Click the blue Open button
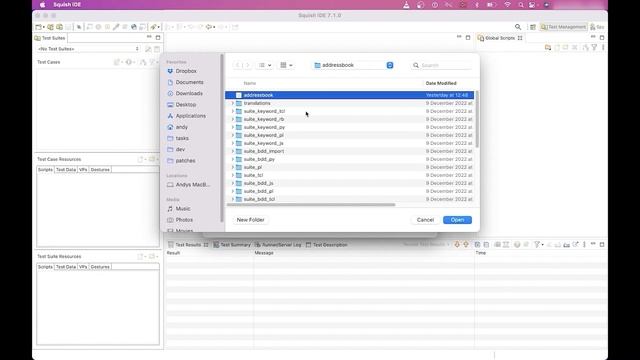This screenshot has height=360, width=640. [x=457, y=220]
